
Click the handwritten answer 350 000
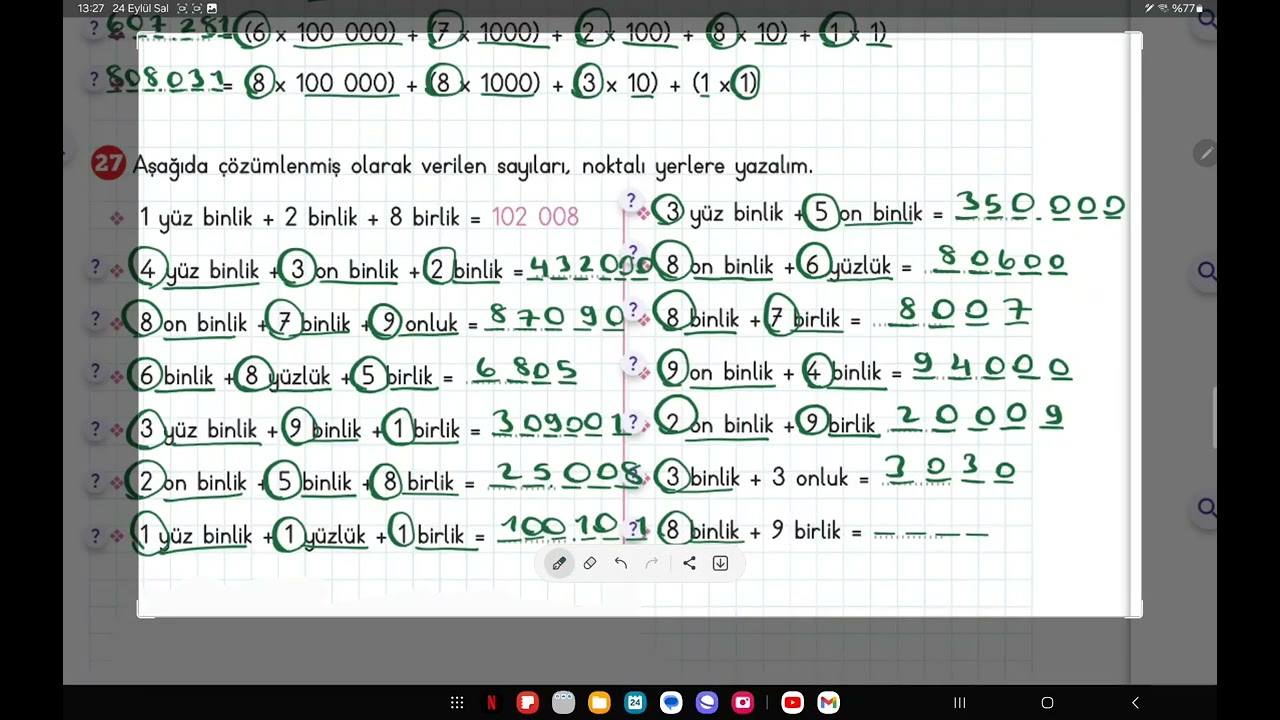1040,207
